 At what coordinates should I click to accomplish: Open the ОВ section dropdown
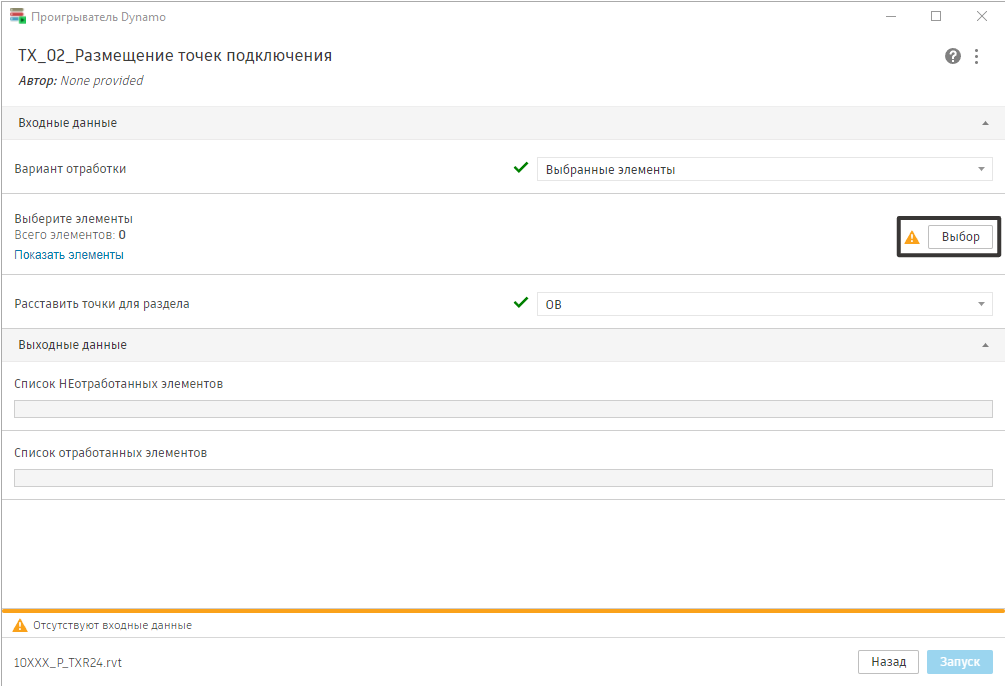coord(764,304)
